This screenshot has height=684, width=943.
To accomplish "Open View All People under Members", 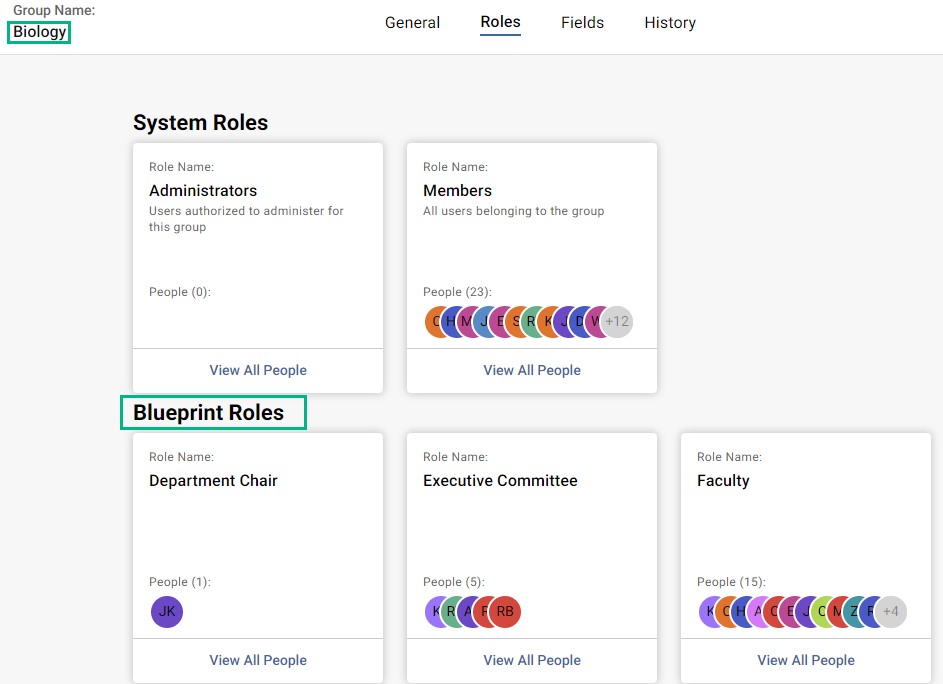I will point(531,370).
